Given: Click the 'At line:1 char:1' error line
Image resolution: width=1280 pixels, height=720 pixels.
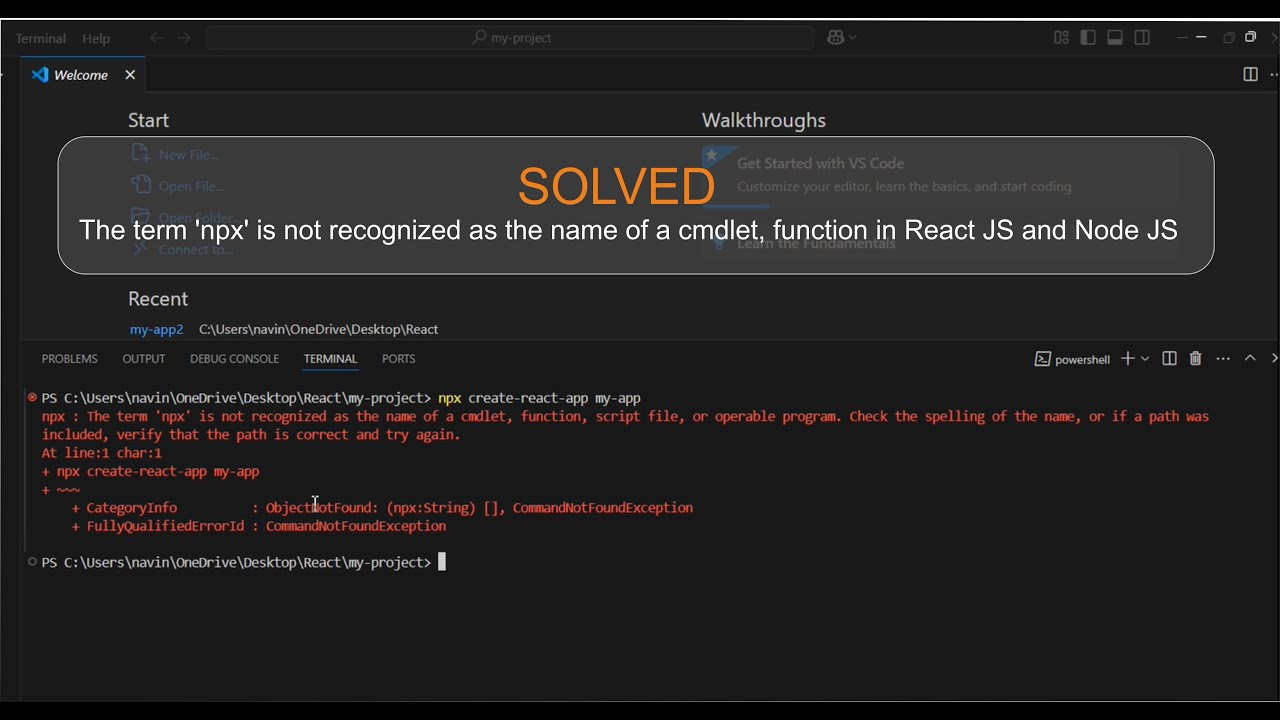Looking at the screenshot, I should click(101, 453).
